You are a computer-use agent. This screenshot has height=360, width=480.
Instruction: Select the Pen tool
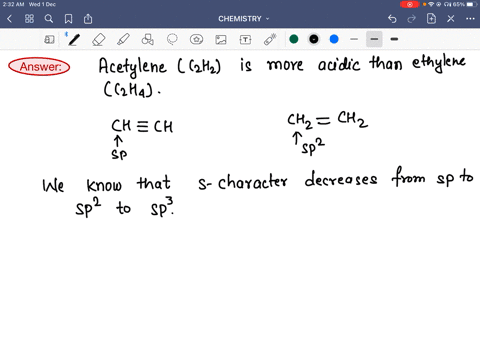74,39
